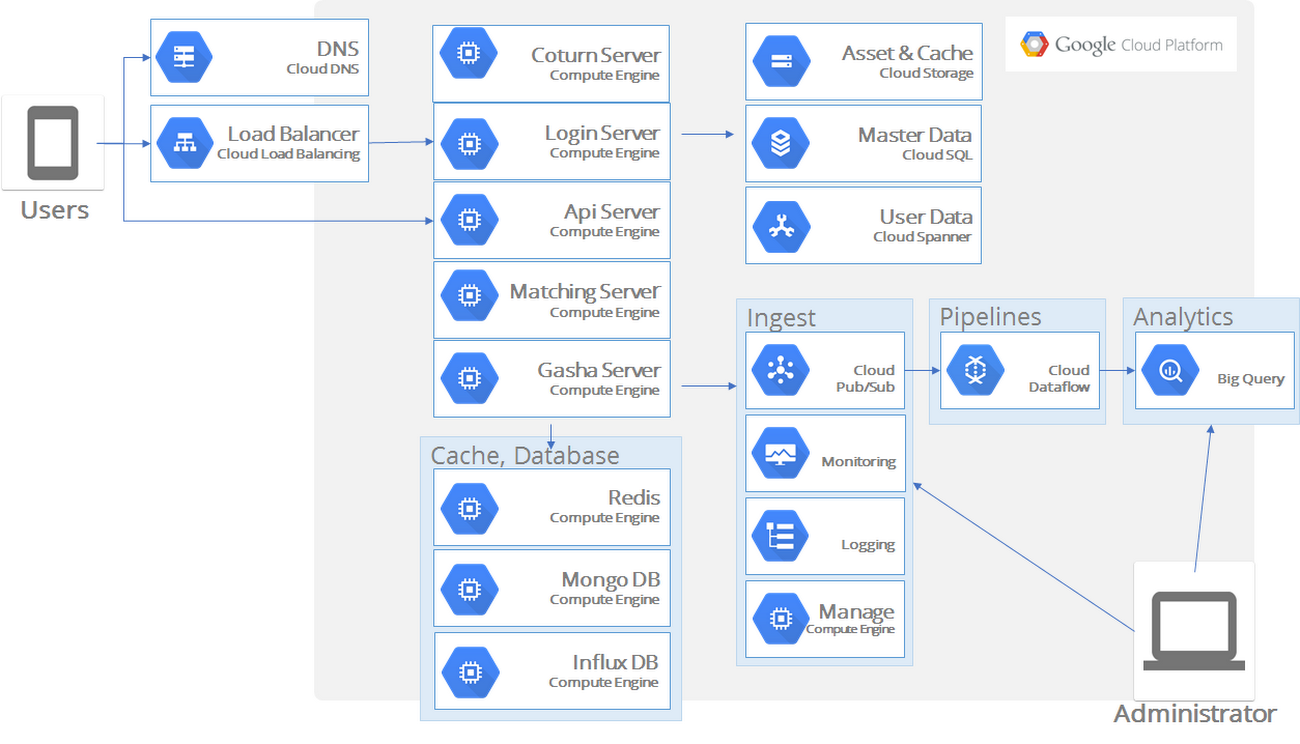Click the Cache, Database group heading

pyautogui.click(x=525, y=455)
